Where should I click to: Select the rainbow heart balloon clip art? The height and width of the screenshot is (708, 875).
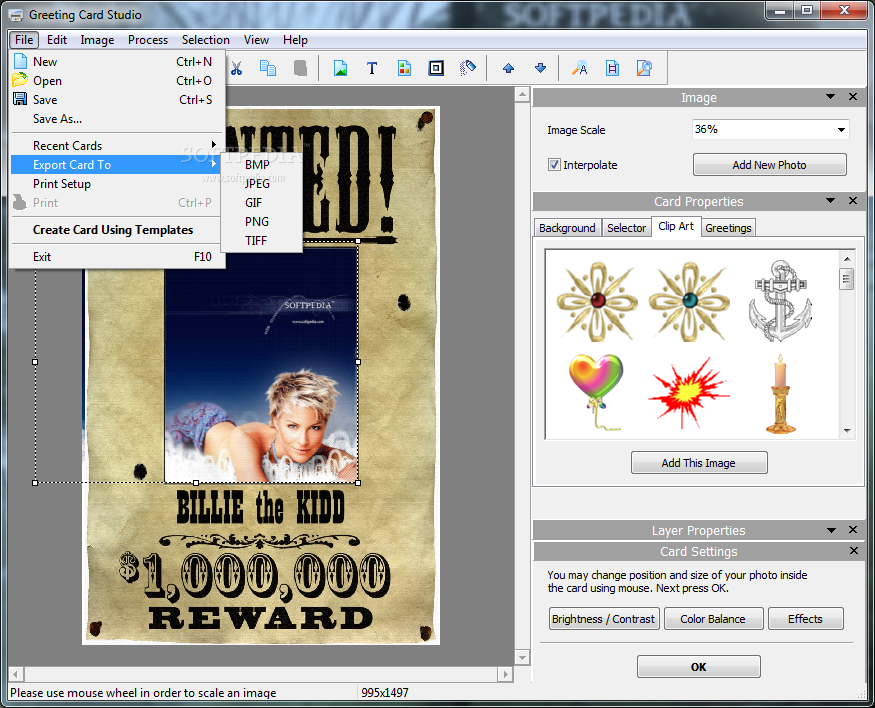596,391
